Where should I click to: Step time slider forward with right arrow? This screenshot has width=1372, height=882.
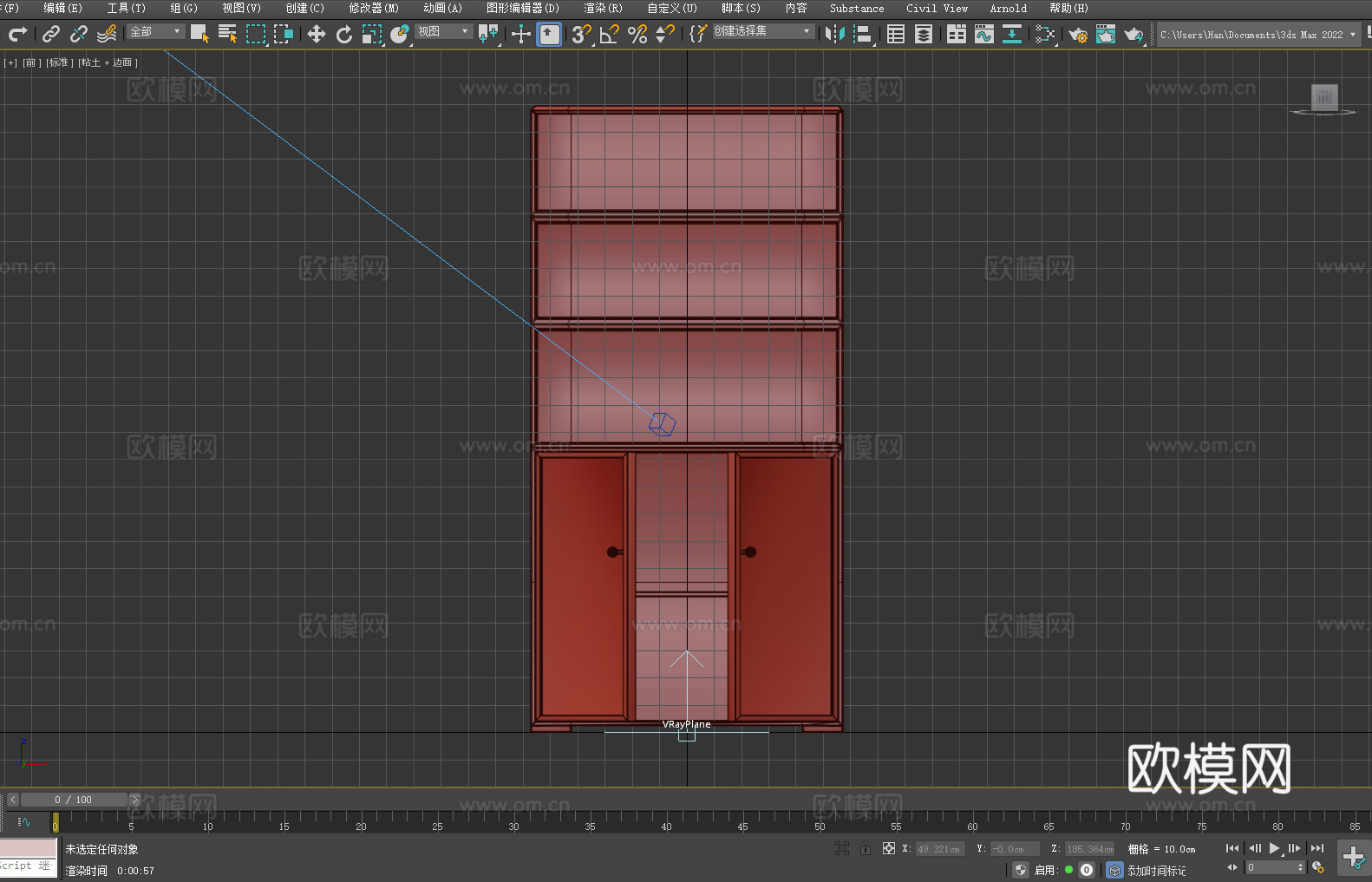134,800
